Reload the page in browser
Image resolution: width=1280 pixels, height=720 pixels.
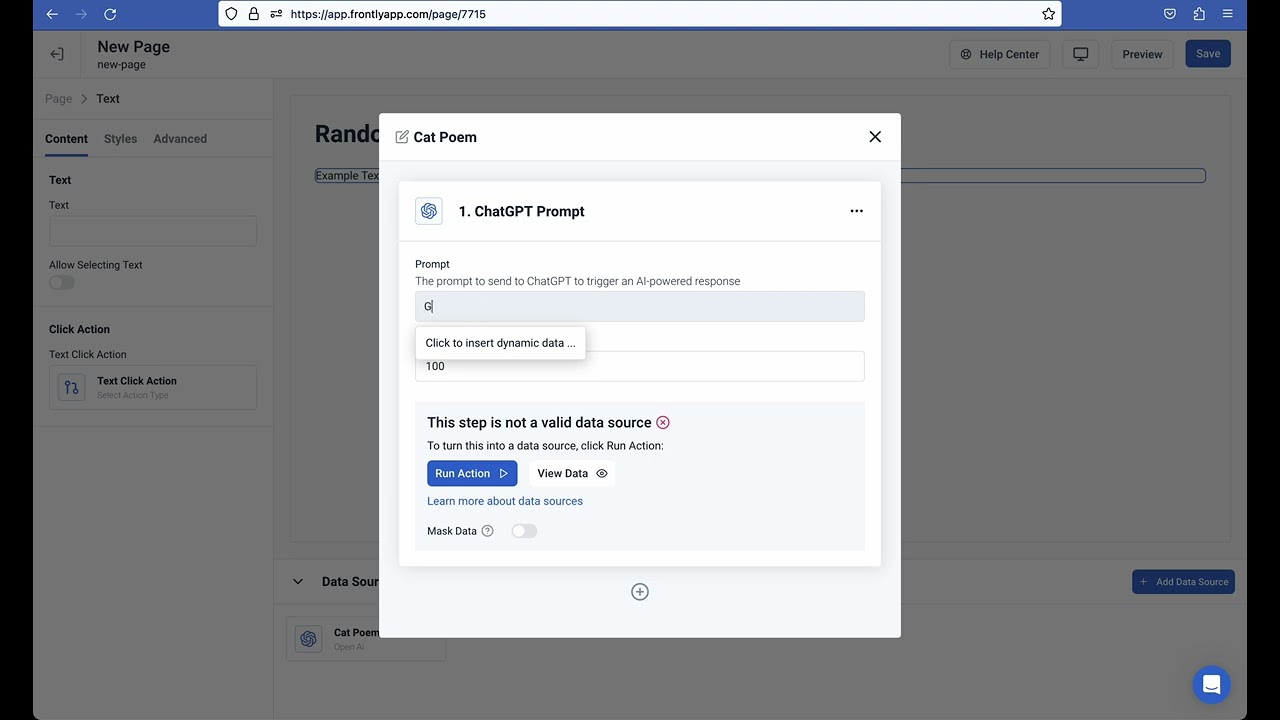pos(110,14)
